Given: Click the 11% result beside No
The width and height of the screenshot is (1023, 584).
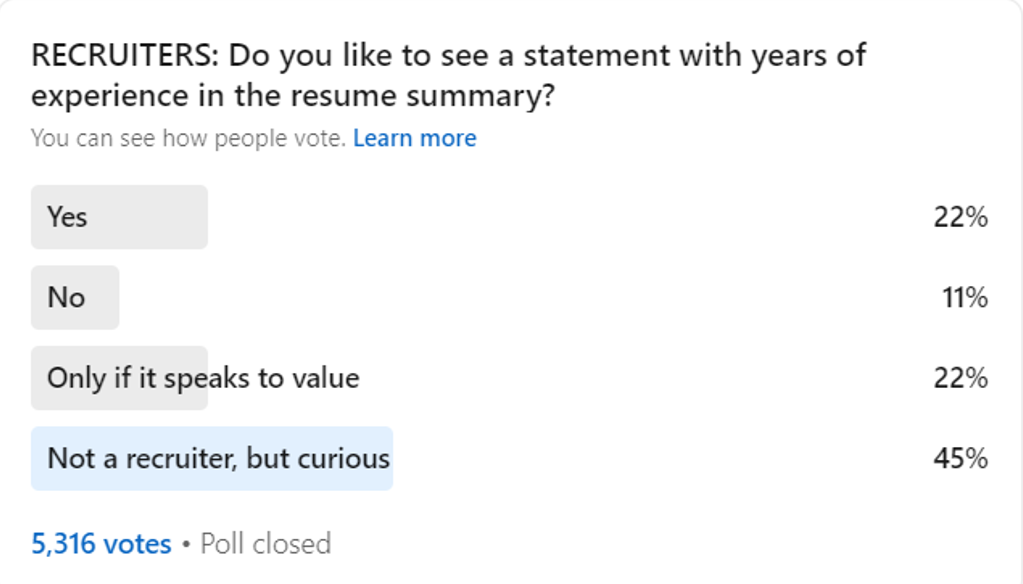Looking at the screenshot, I should coord(965,298).
